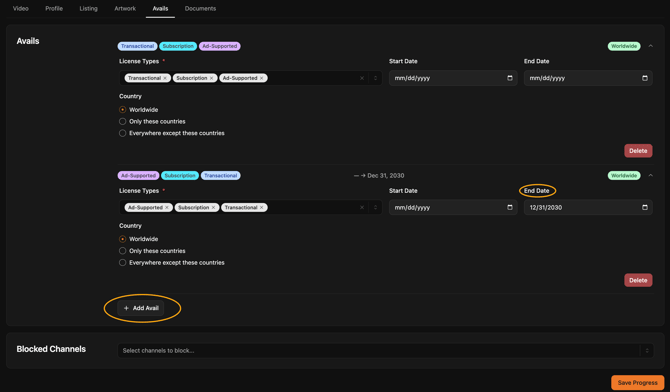Delete the second avail ending Dec 31, 2030
The height and width of the screenshot is (392, 670).
point(638,280)
